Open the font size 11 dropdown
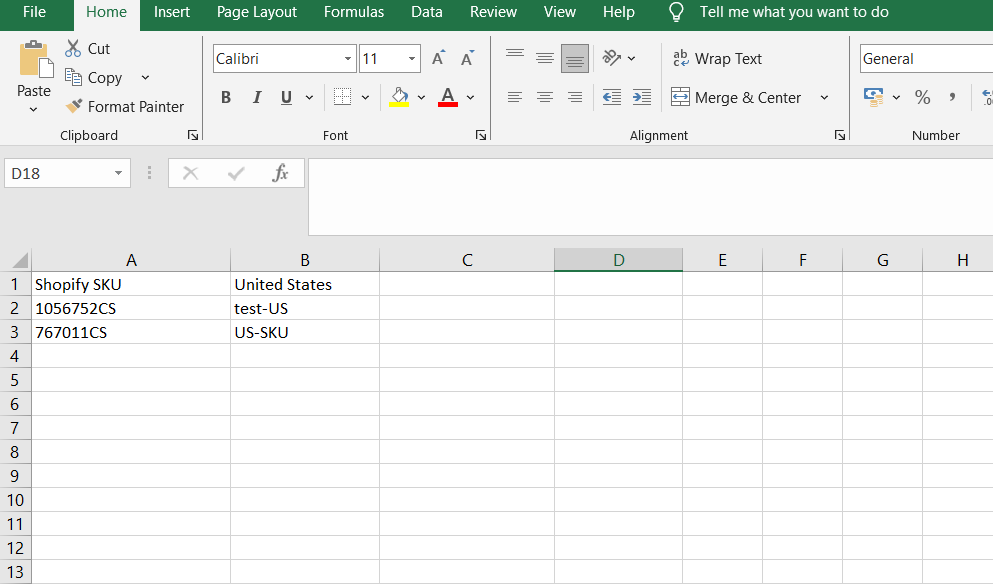Viewport: 993px width, 584px height. [412, 59]
